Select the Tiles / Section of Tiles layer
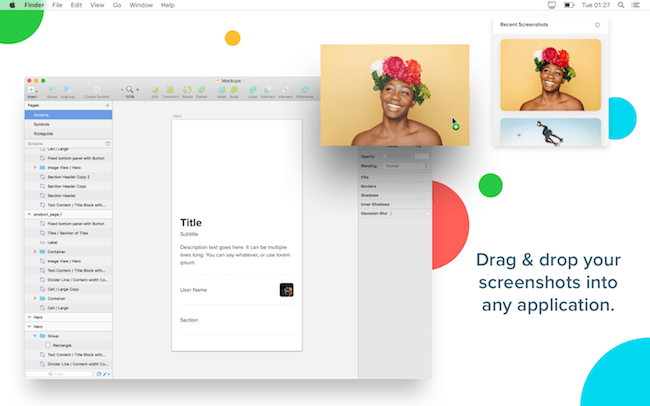 (68, 233)
